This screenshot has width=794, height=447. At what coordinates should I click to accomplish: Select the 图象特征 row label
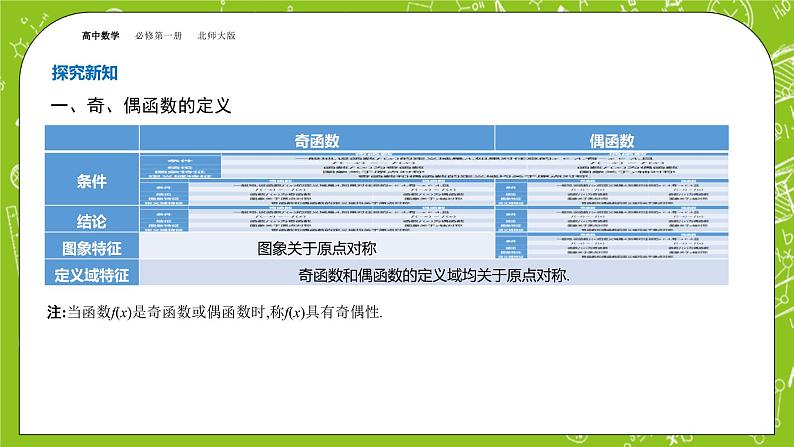(x=92, y=248)
